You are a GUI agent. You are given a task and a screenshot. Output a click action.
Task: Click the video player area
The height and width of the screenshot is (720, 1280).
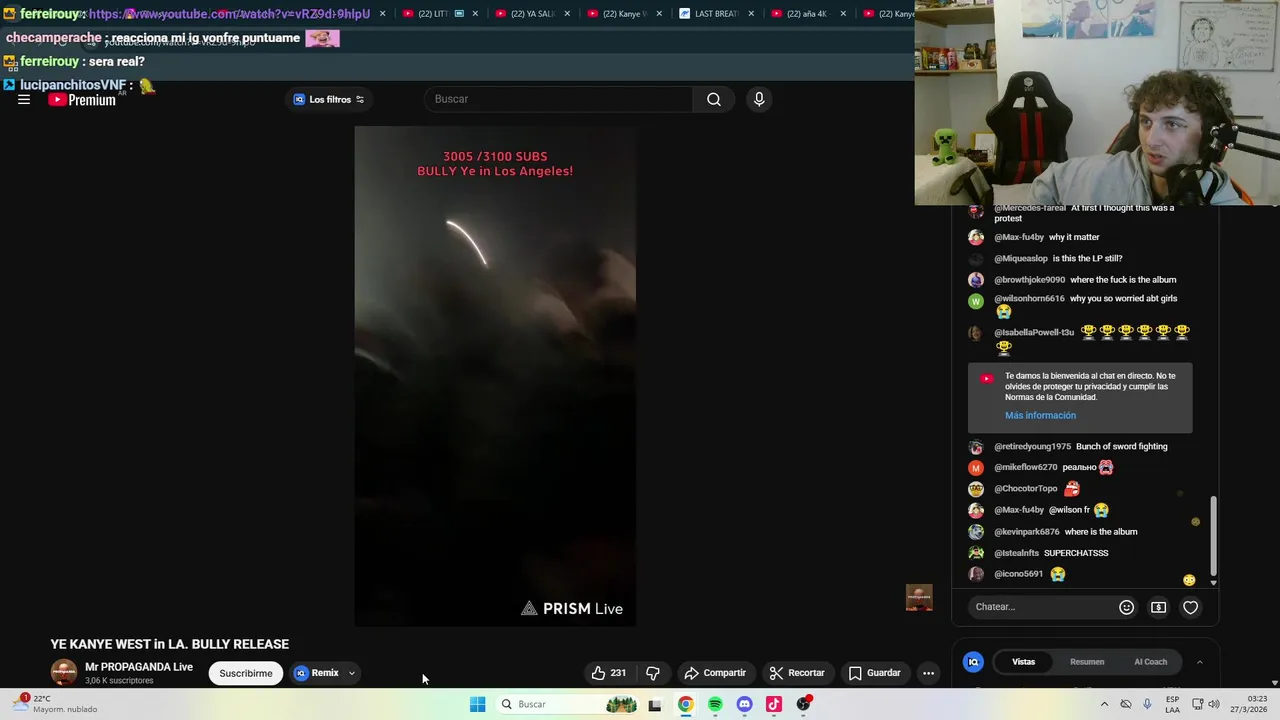click(x=495, y=376)
